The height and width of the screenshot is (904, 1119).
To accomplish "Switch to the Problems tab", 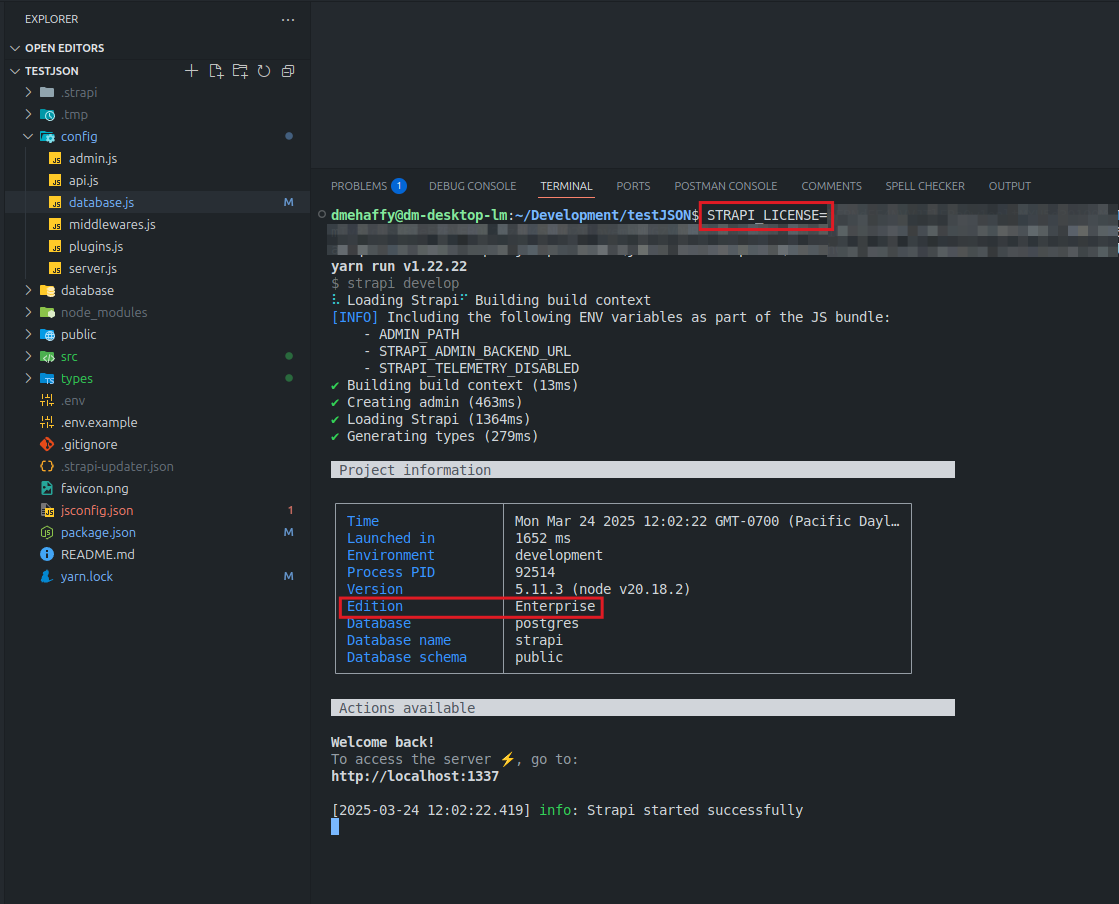I will tap(359, 186).
